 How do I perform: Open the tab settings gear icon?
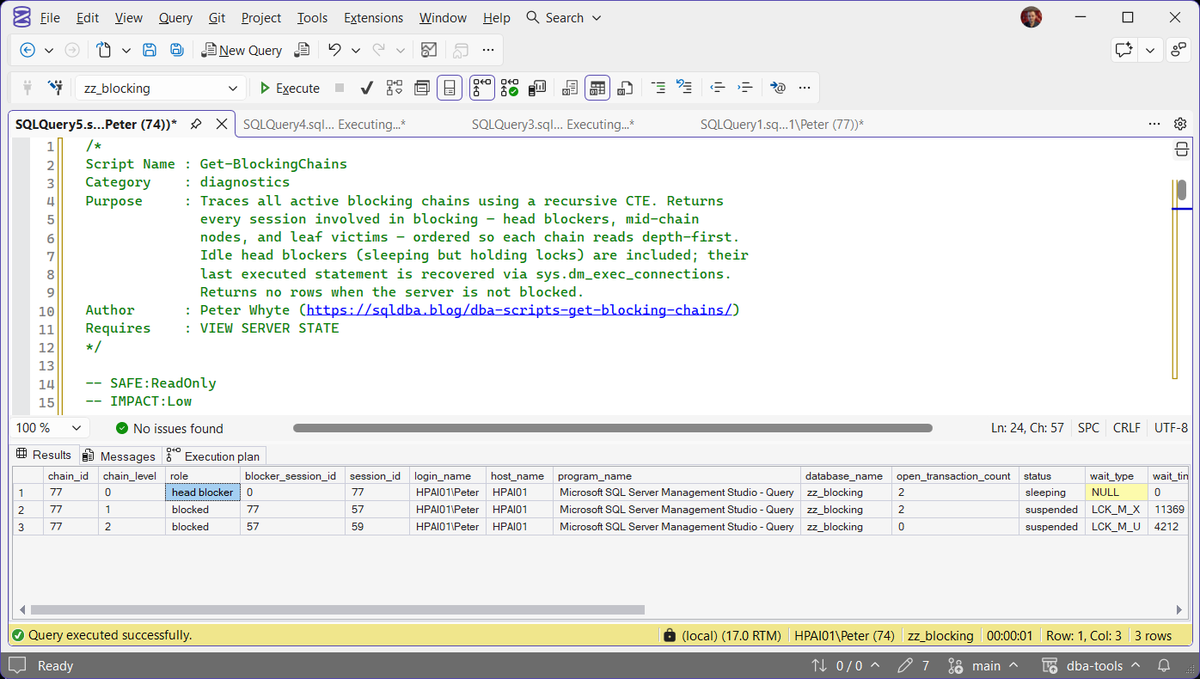1180,124
